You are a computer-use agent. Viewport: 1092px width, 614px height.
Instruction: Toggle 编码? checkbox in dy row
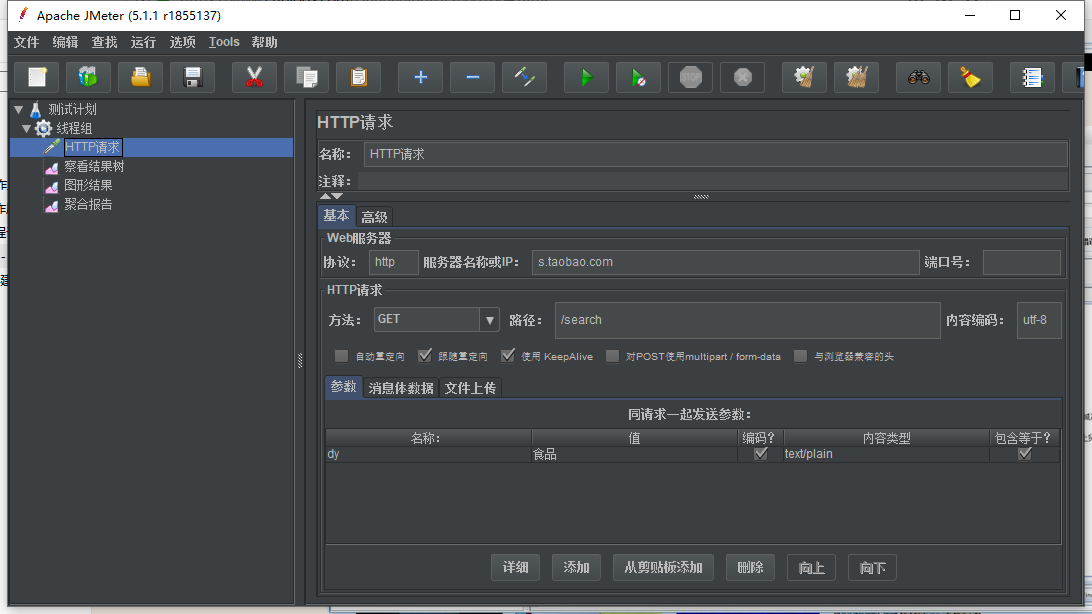[760, 454]
